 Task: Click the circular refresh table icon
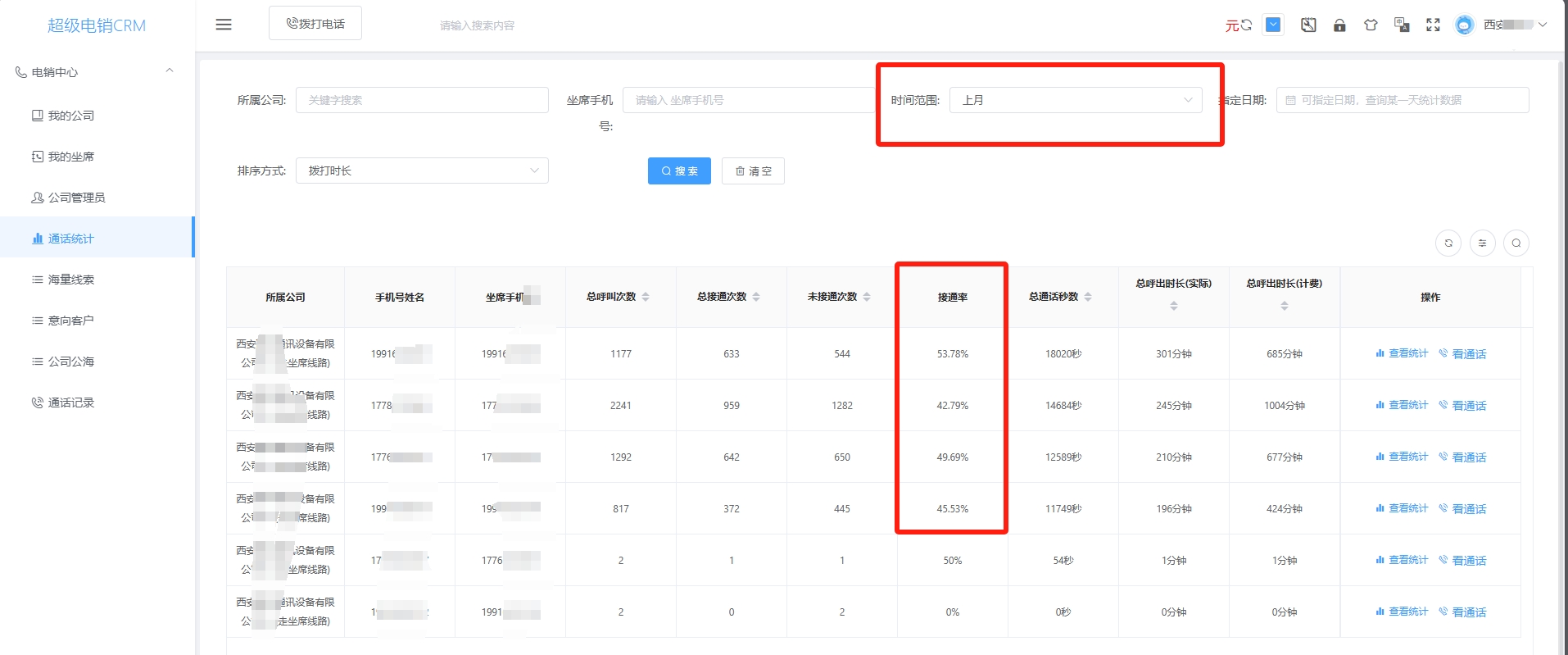click(1448, 243)
